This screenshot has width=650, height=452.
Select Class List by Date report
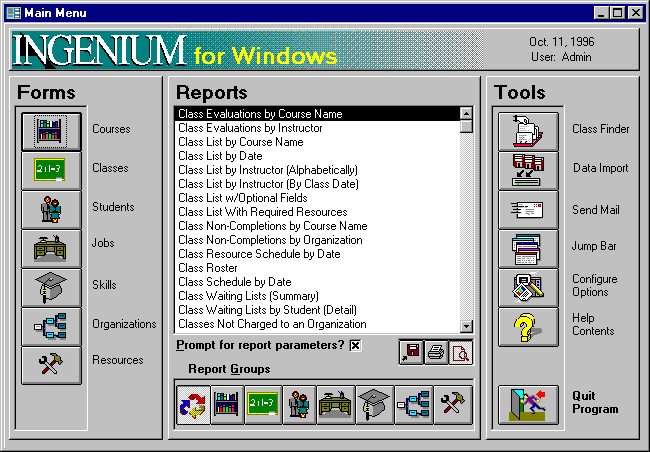click(x=220, y=156)
